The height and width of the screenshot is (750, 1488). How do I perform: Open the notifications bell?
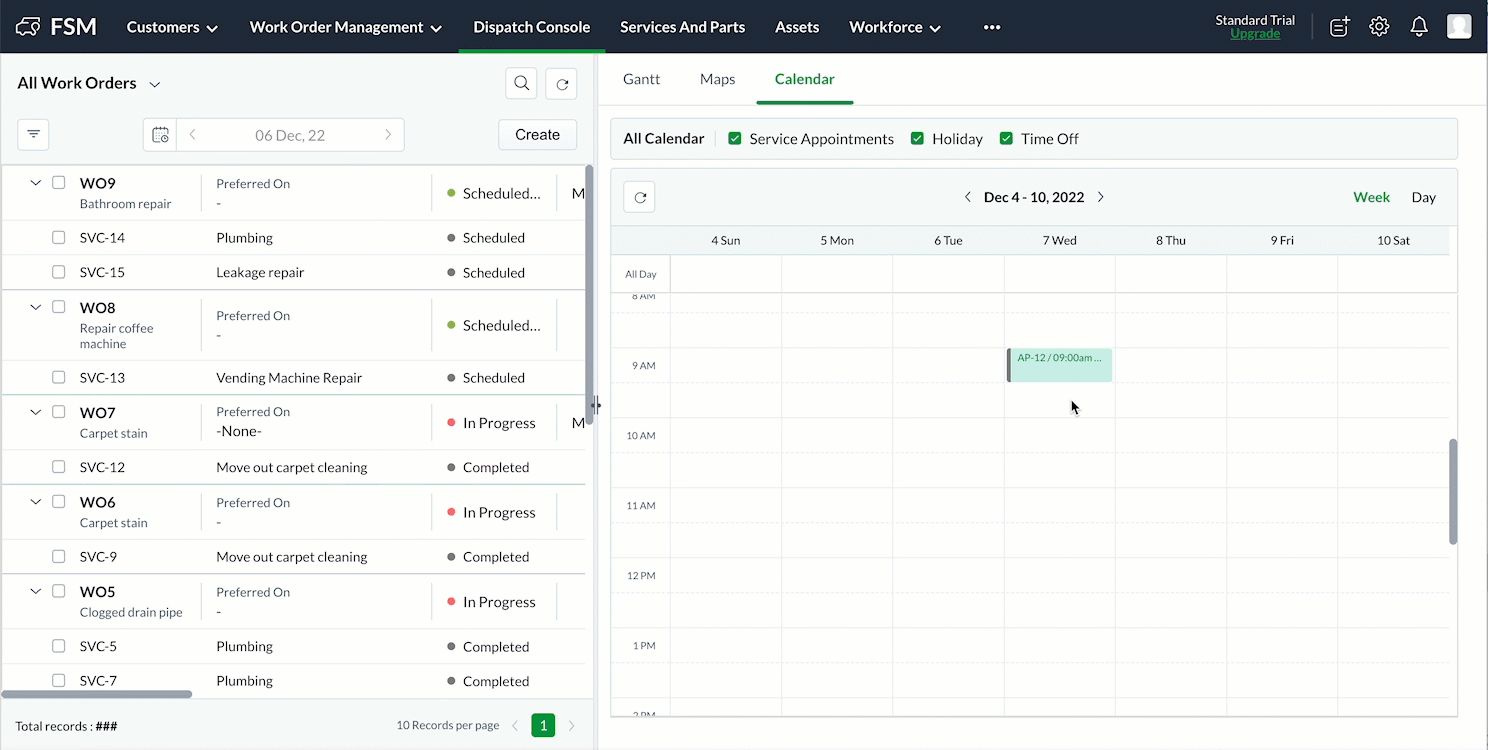point(1418,27)
